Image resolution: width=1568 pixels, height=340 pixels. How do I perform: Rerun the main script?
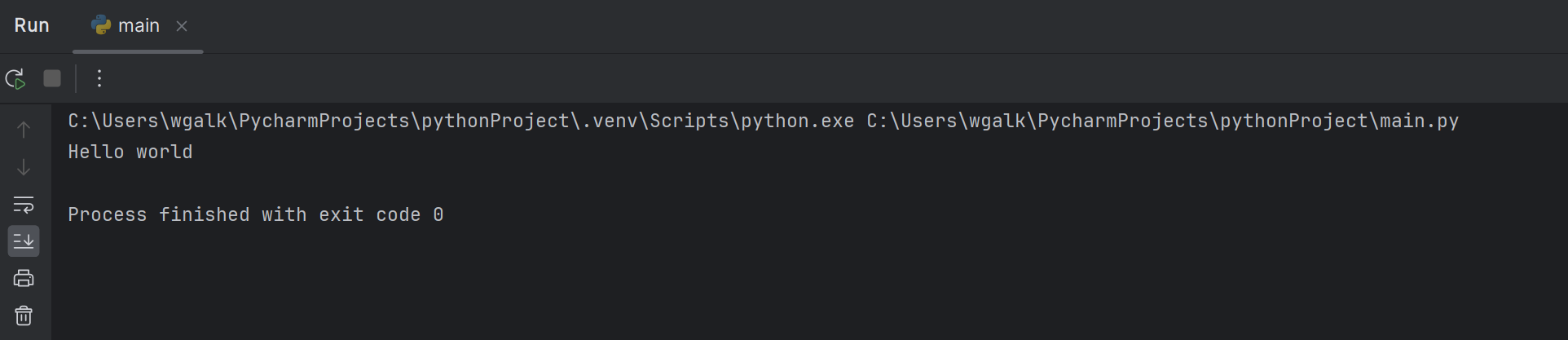(15, 79)
